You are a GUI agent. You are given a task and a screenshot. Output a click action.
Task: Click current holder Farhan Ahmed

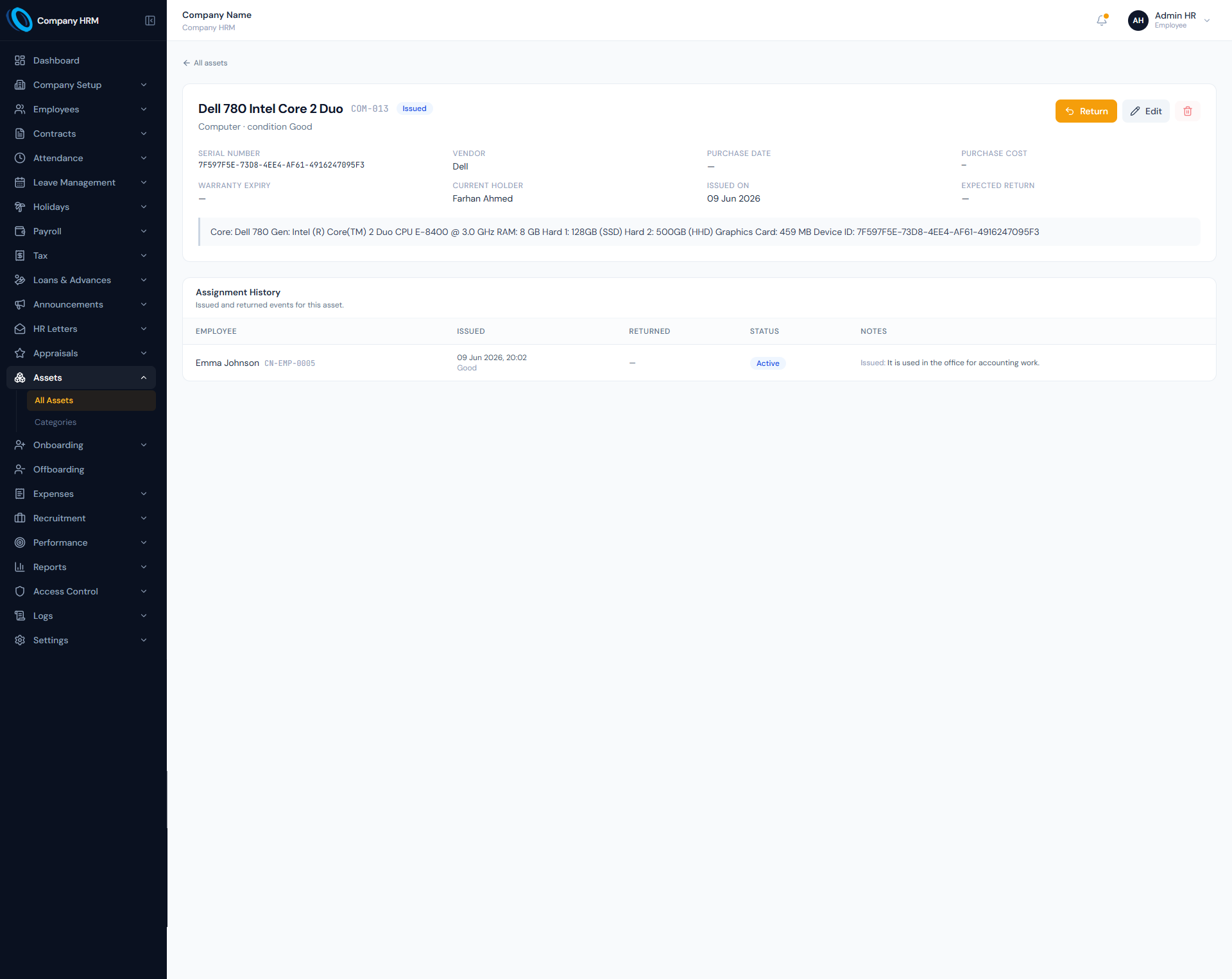[x=483, y=199]
